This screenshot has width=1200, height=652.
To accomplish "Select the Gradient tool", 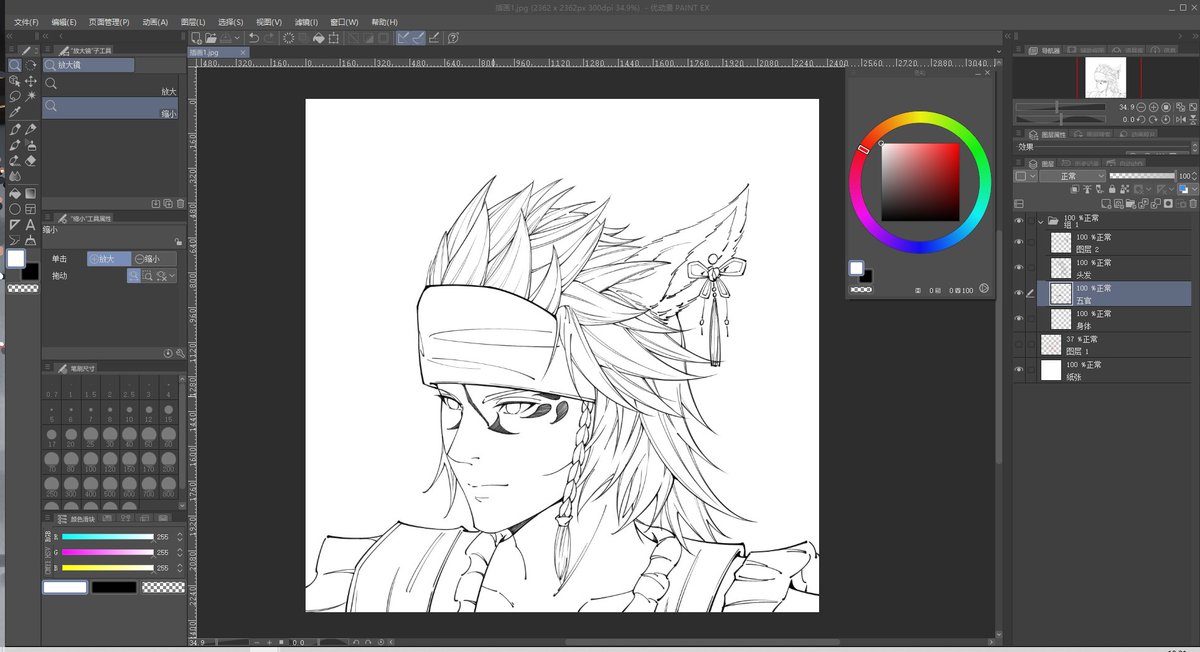I will coord(31,193).
